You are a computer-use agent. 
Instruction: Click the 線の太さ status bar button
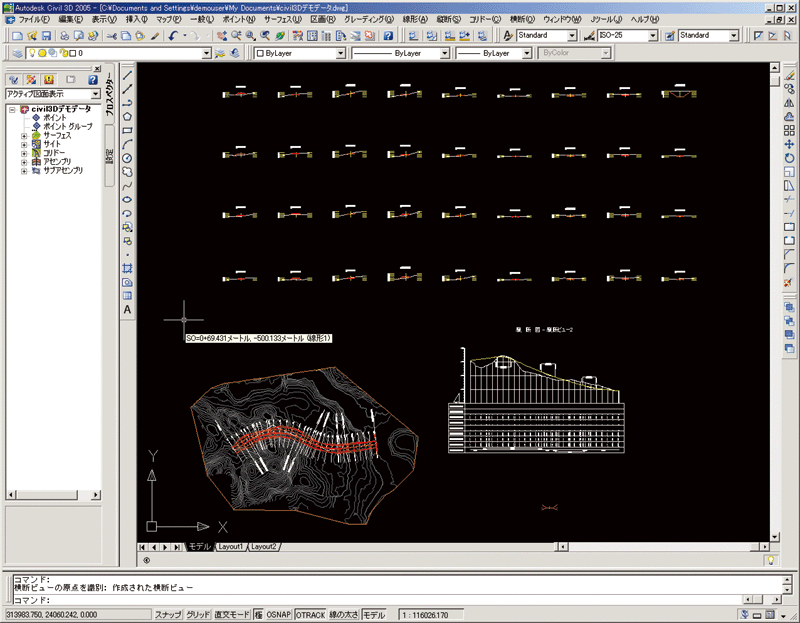pos(343,614)
